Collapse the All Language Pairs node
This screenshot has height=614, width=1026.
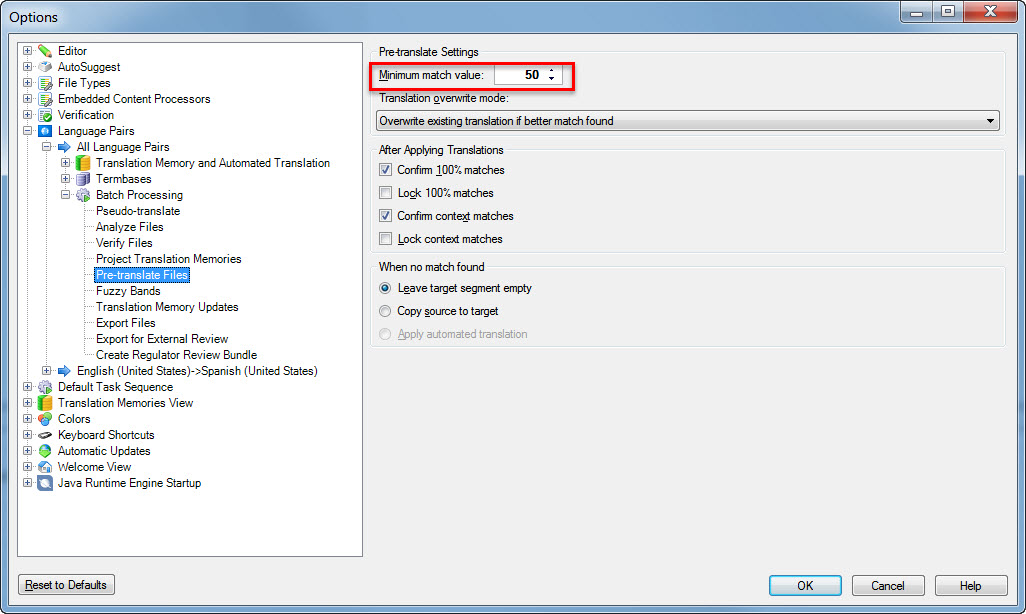point(46,147)
